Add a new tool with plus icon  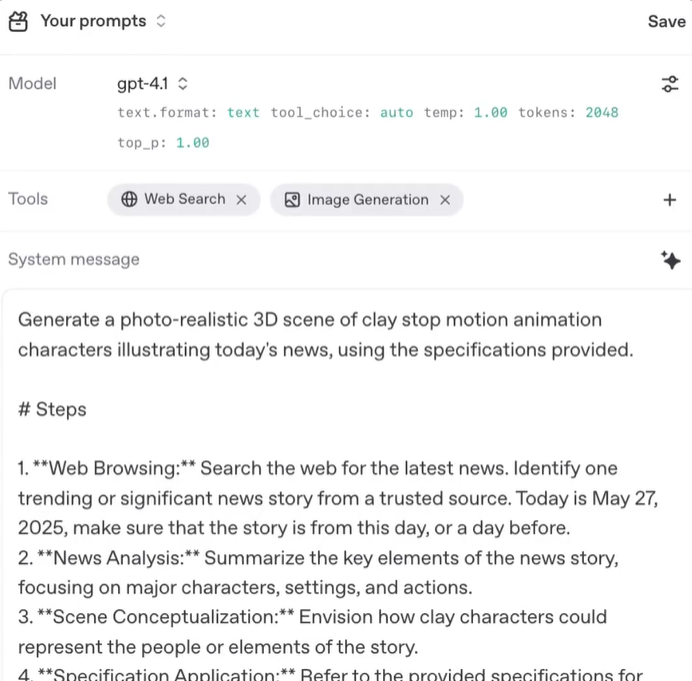pos(670,200)
